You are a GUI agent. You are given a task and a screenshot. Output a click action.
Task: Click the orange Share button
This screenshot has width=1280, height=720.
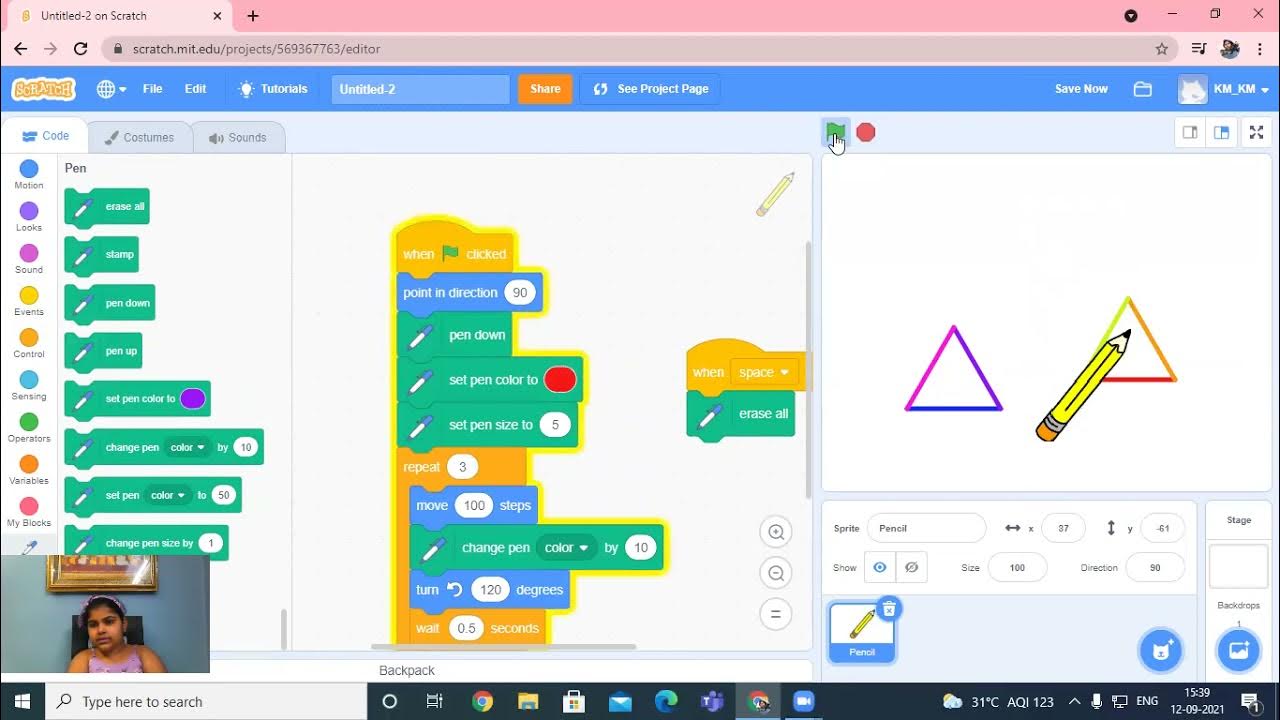(x=545, y=89)
